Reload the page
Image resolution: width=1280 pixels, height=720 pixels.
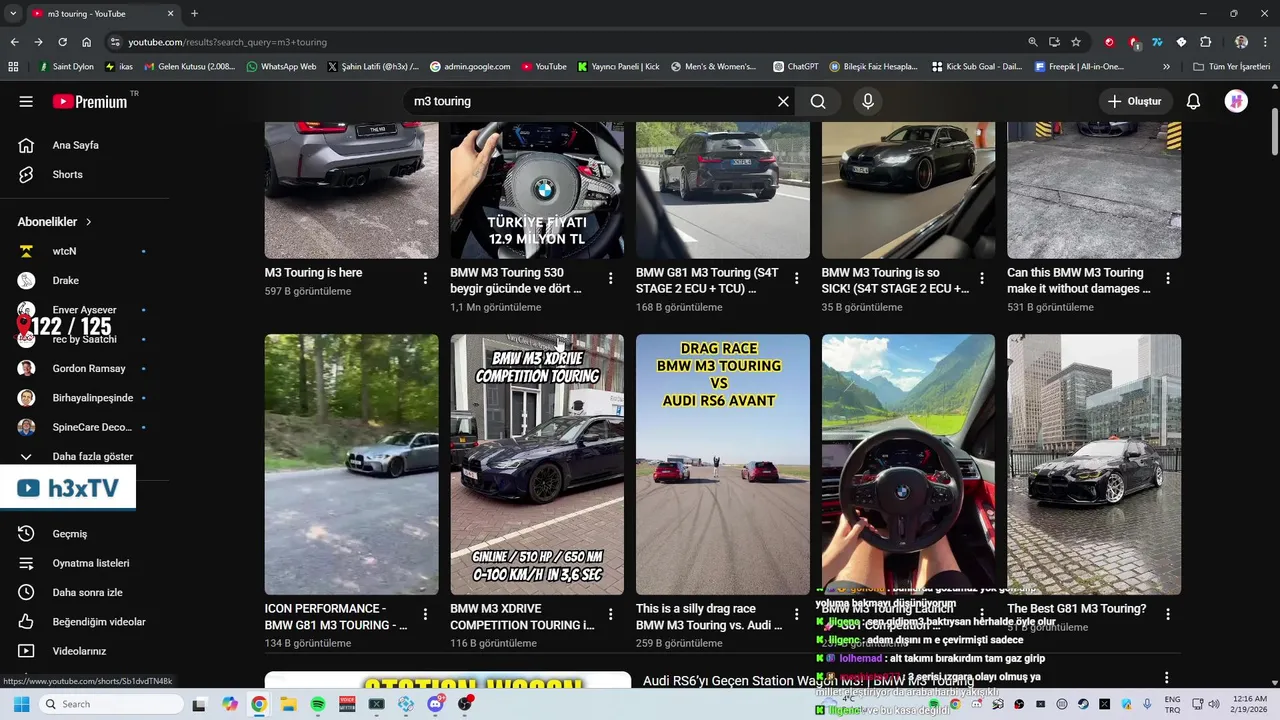pyautogui.click(x=62, y=42)
